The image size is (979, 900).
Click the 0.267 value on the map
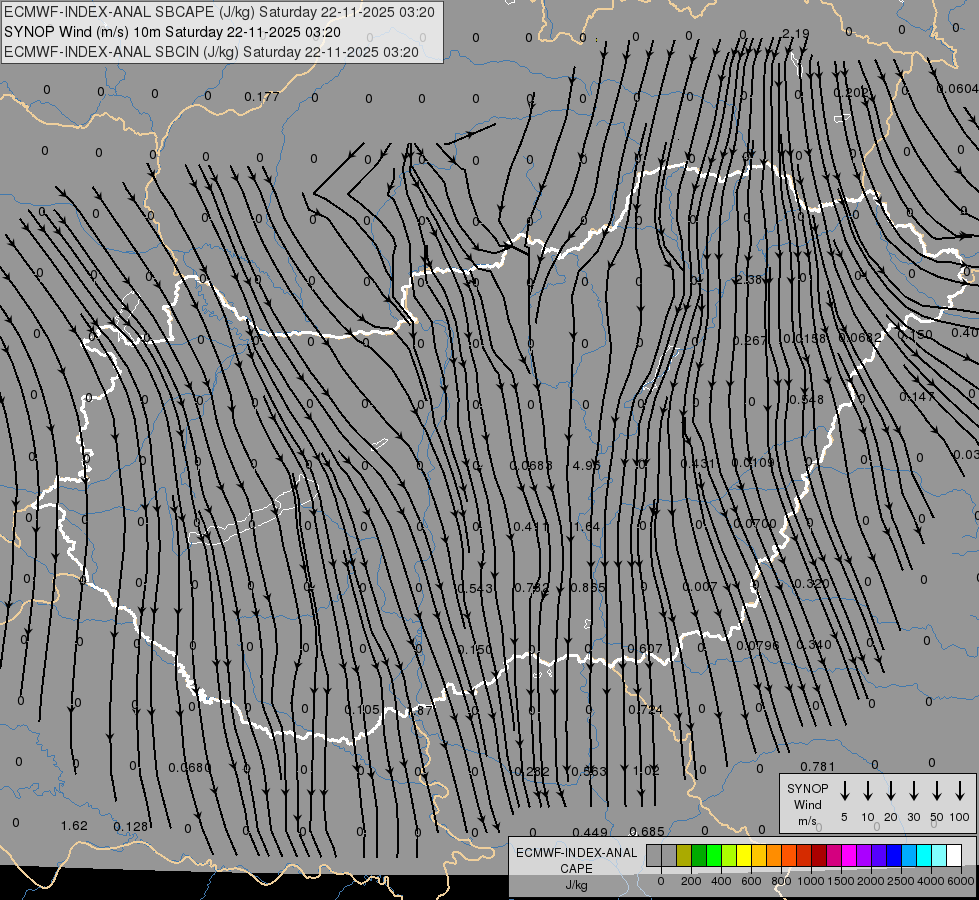pyautogui.click(x=750, y=340)
